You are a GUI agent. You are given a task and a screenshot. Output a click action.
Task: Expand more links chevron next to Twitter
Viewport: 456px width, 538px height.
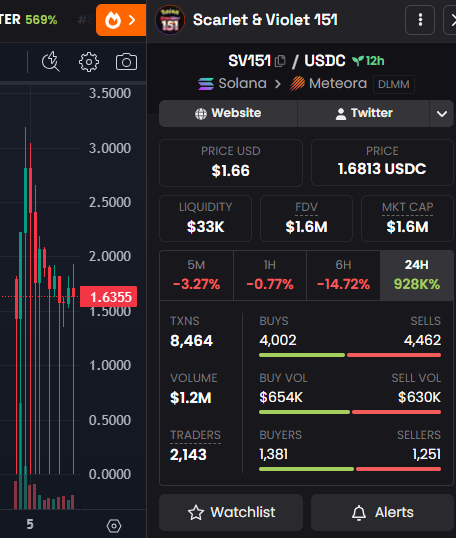tap(442, 113)
